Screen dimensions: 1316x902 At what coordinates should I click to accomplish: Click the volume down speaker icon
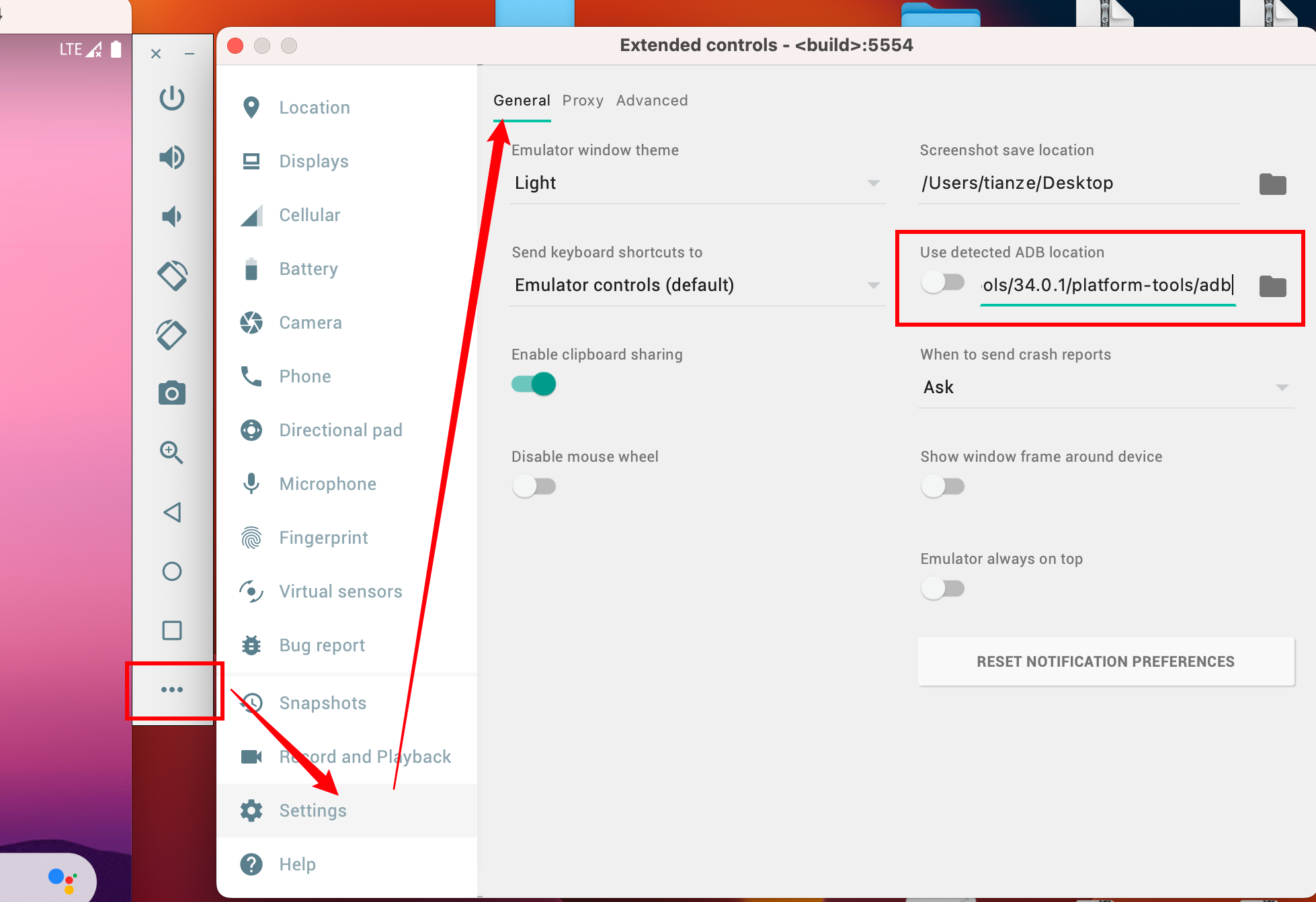point(172,216)
